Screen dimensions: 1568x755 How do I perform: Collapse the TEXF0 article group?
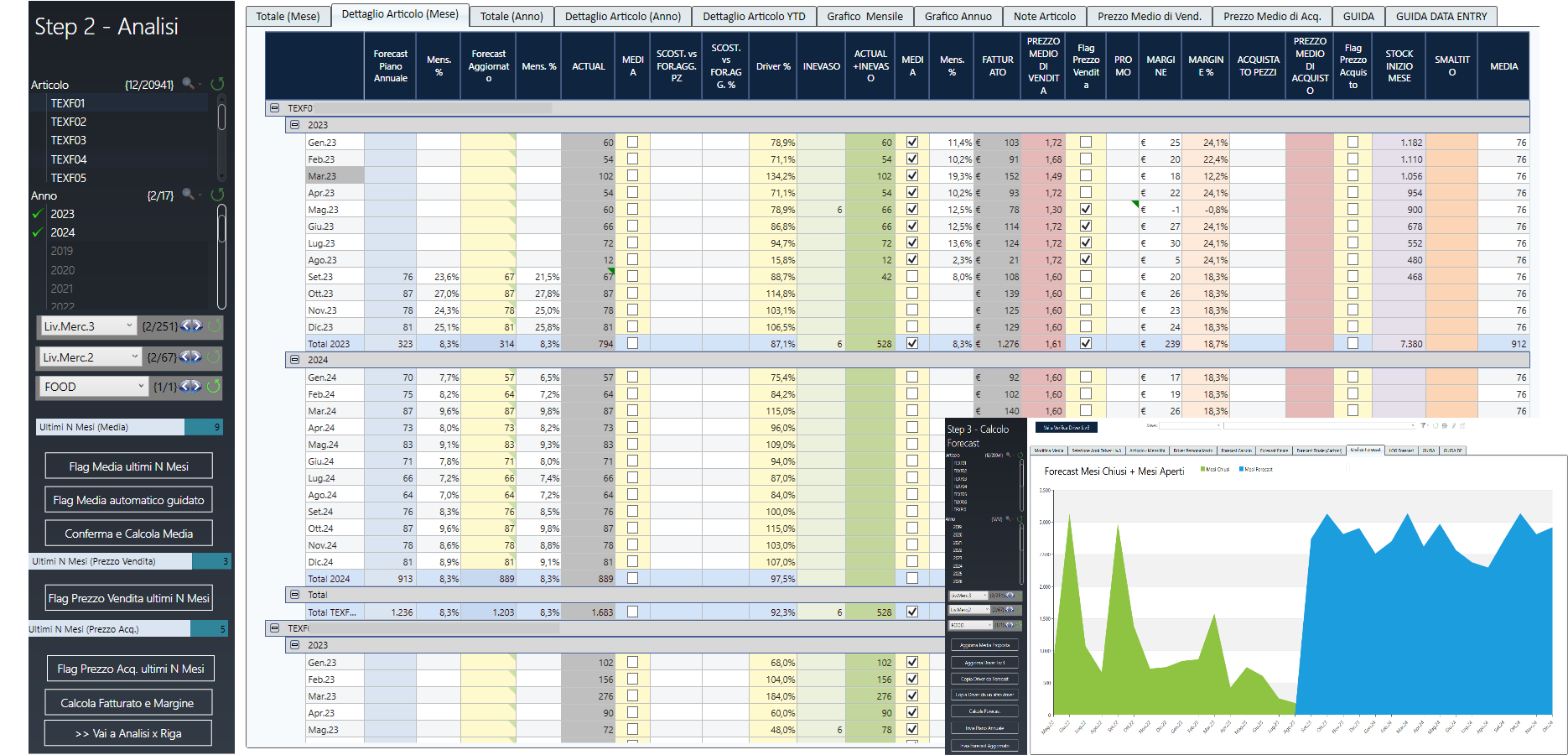274,108
